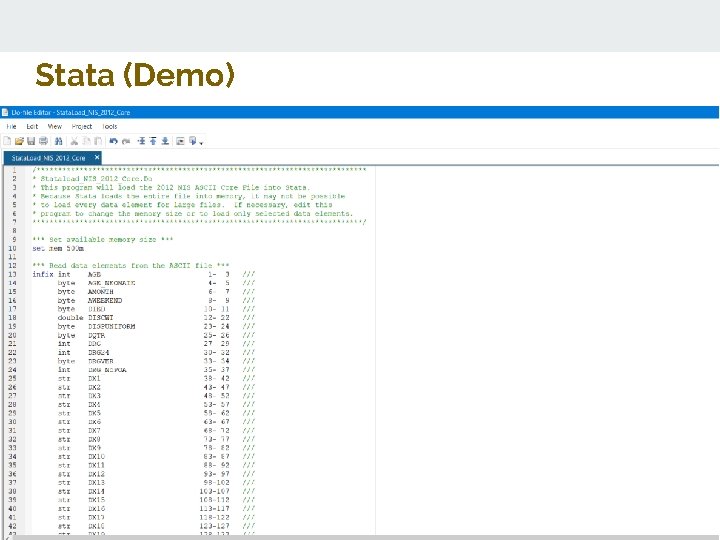Click the Show file in viewer icon
The image size is (720, 540).
[180, 141]
